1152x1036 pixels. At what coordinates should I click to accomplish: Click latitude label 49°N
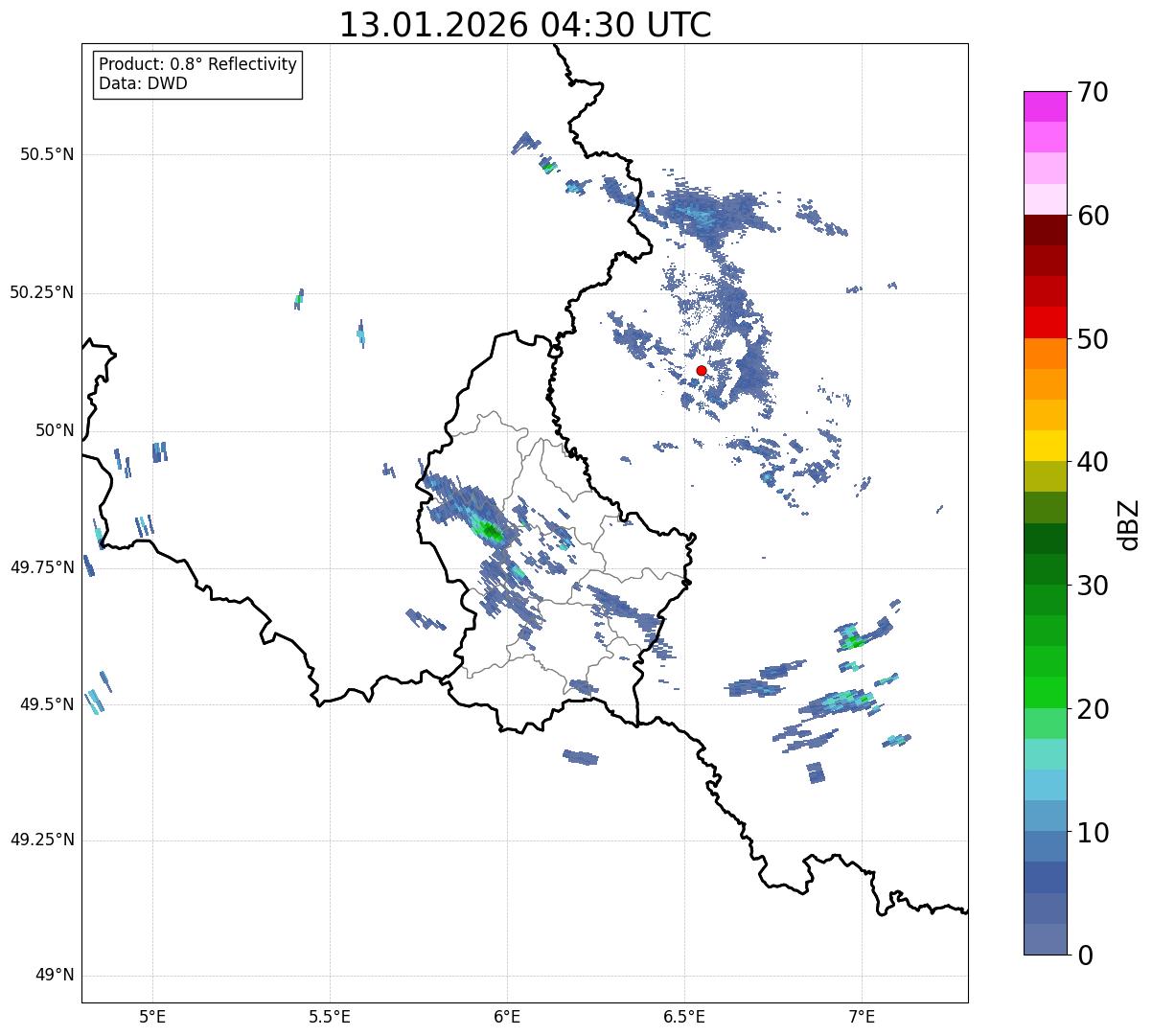pos(54,976)
